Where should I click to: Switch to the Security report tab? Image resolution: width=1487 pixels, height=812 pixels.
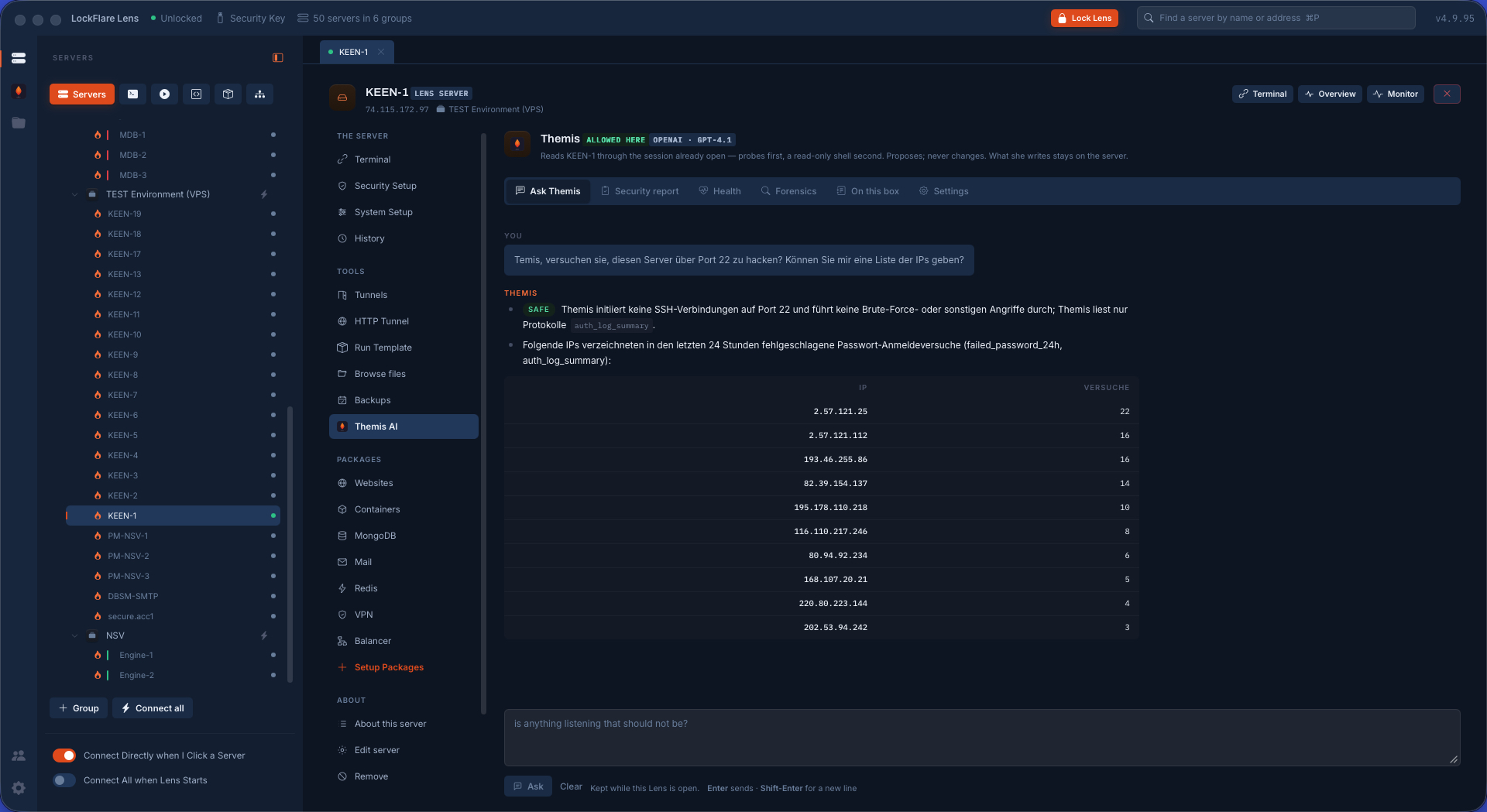coord(640,191)
